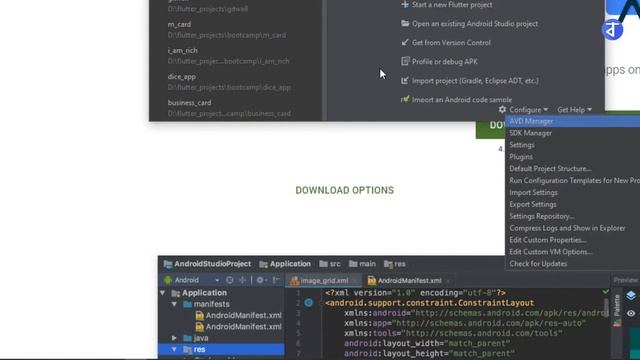Screen dimensions: 640x360
Task: Click the green check Import sample icon
Action: [405, 99]
